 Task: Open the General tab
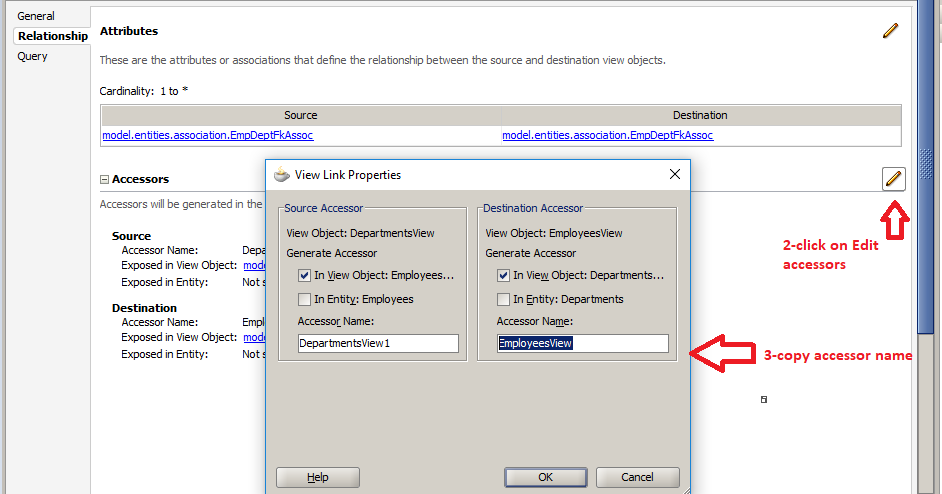(x=36, y=16)
